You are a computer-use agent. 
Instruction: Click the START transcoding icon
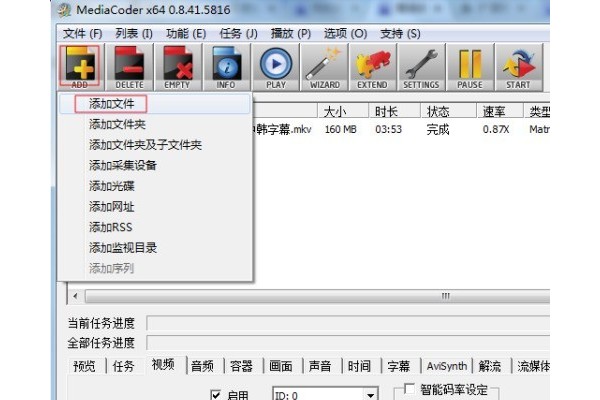tap(519, 67)
